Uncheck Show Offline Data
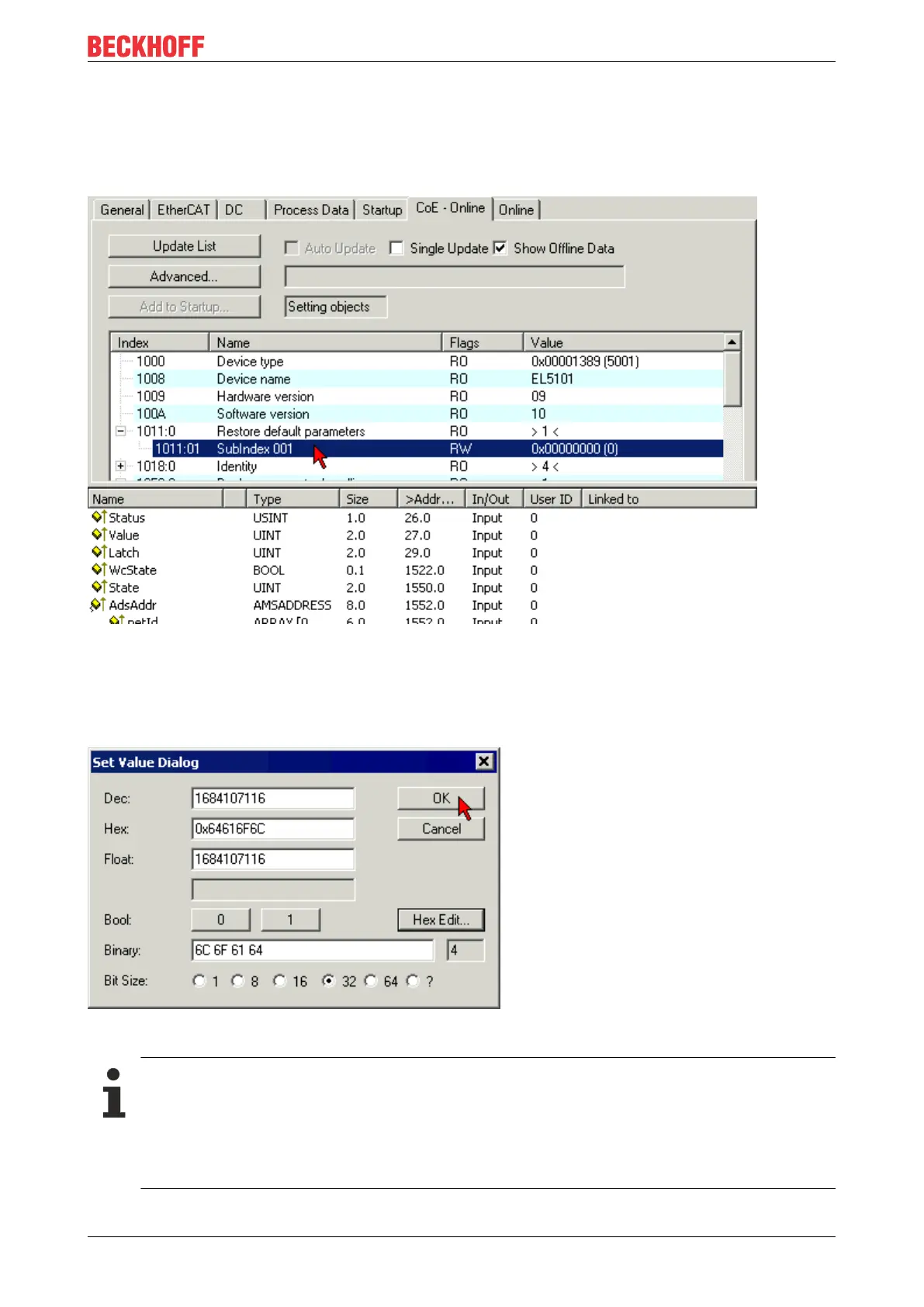The width and height of the screenshot is (924, 1307). [x=500, y=248]
